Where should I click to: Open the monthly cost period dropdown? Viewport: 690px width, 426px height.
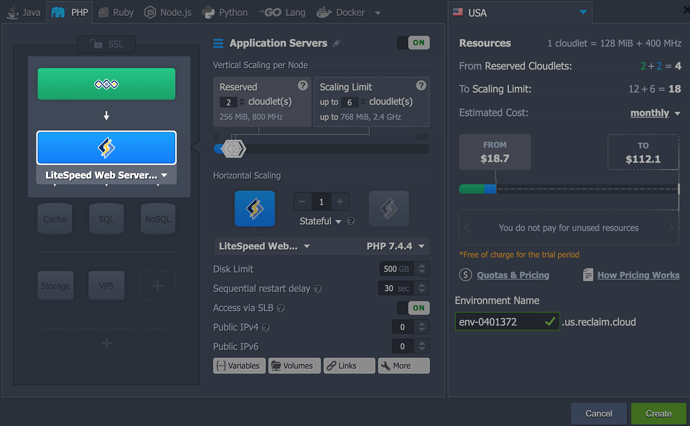pyautogui.click(x=655, y=113)
